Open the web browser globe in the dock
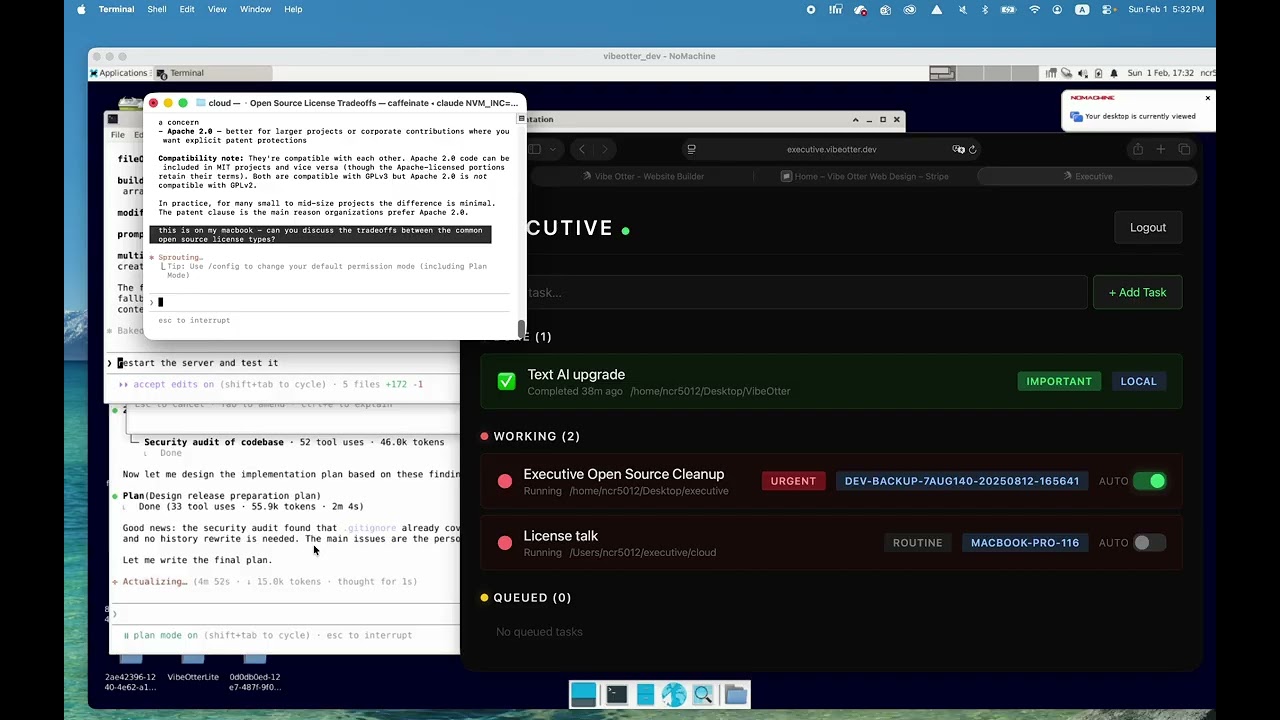 675,694
